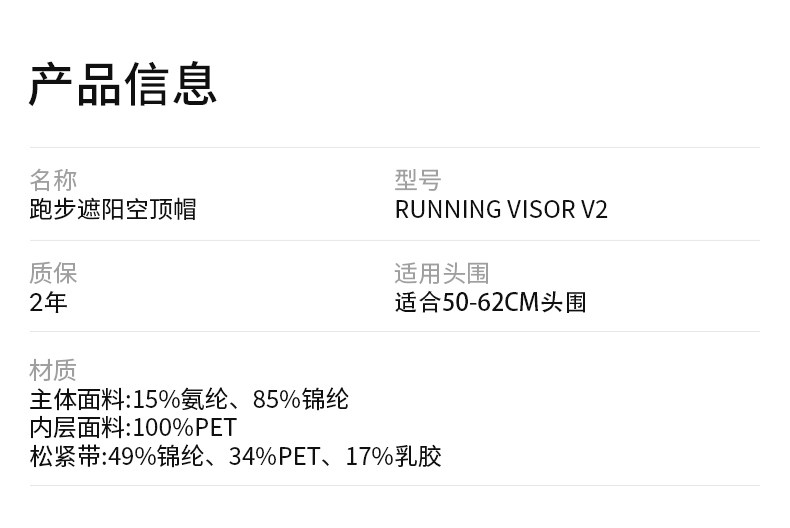790x528 pixels.
Task: Select the 适用头围 field label
Action: 442,273
